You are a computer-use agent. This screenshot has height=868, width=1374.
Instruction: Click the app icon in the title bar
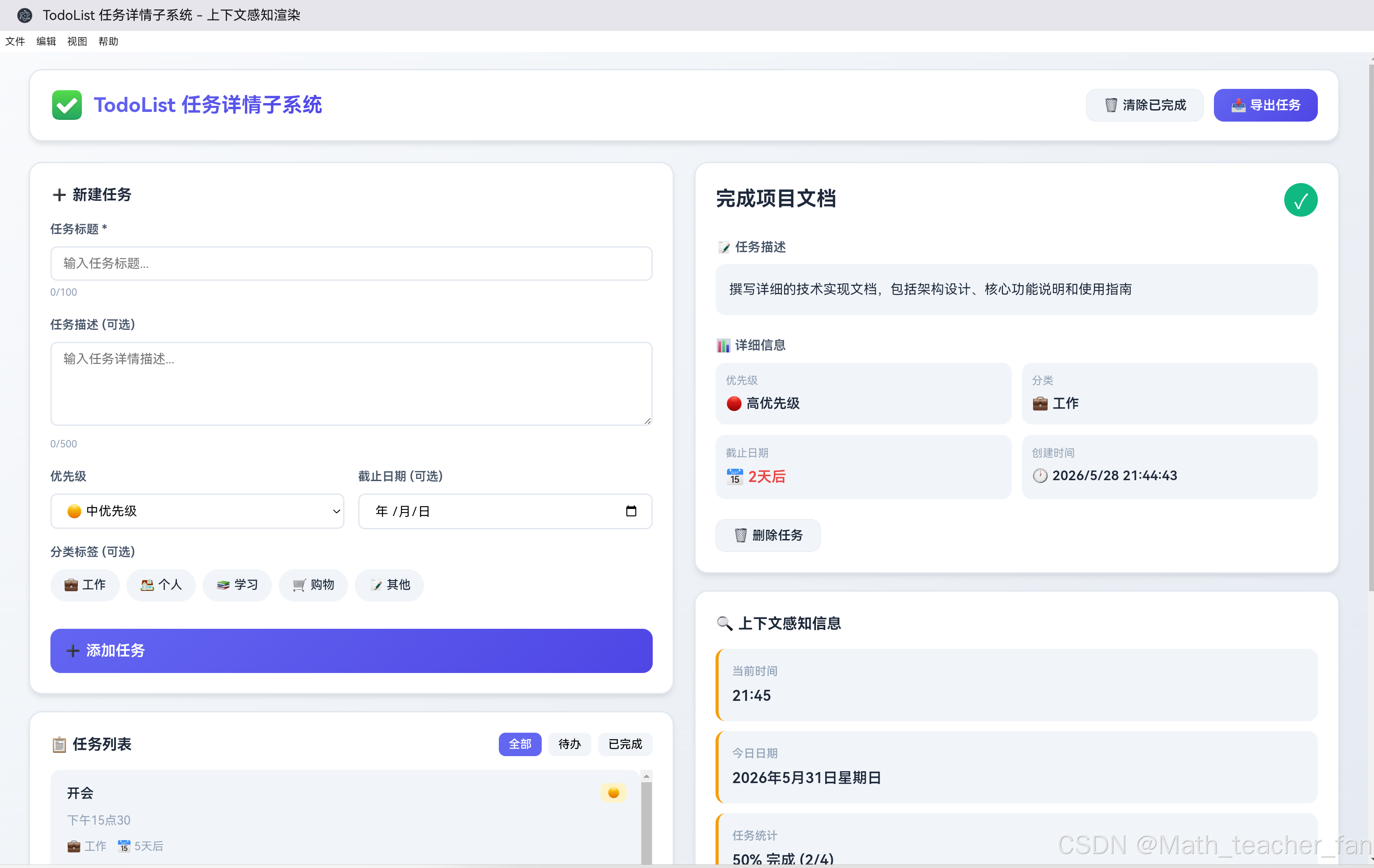(24, 15)
